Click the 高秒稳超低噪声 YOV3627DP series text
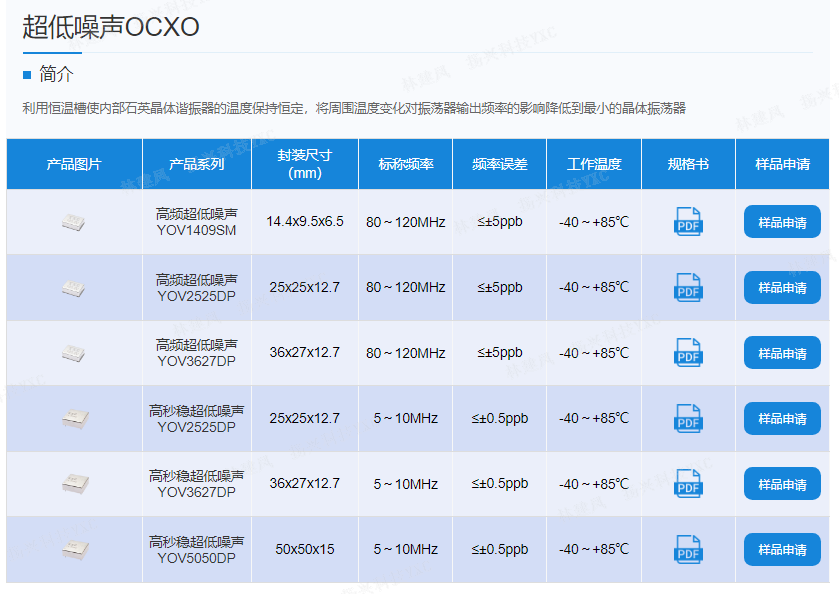This screenshot has width=839, height=594. pyautogui.click(x=197, y=484)
